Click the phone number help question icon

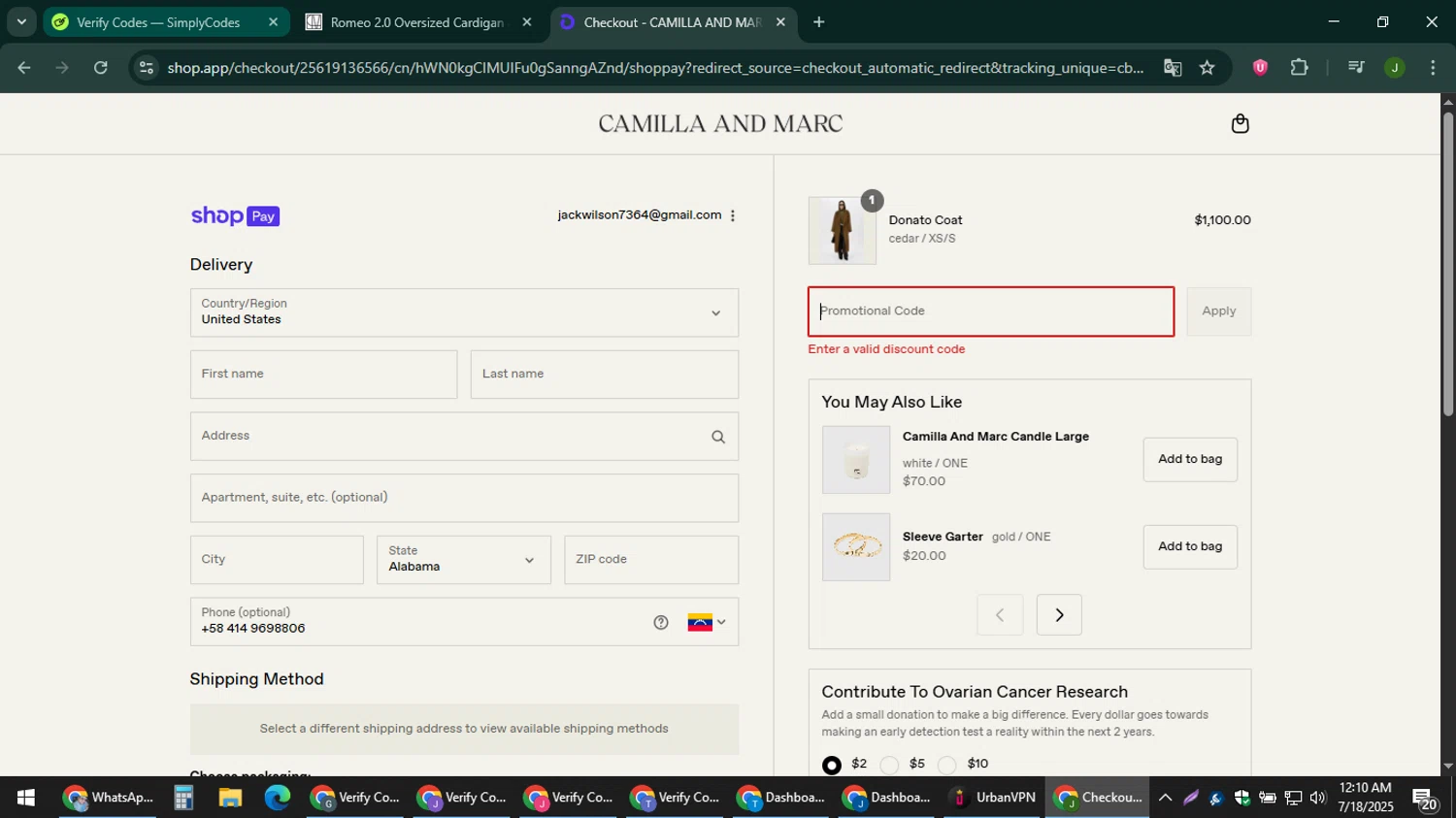(661, 623)
